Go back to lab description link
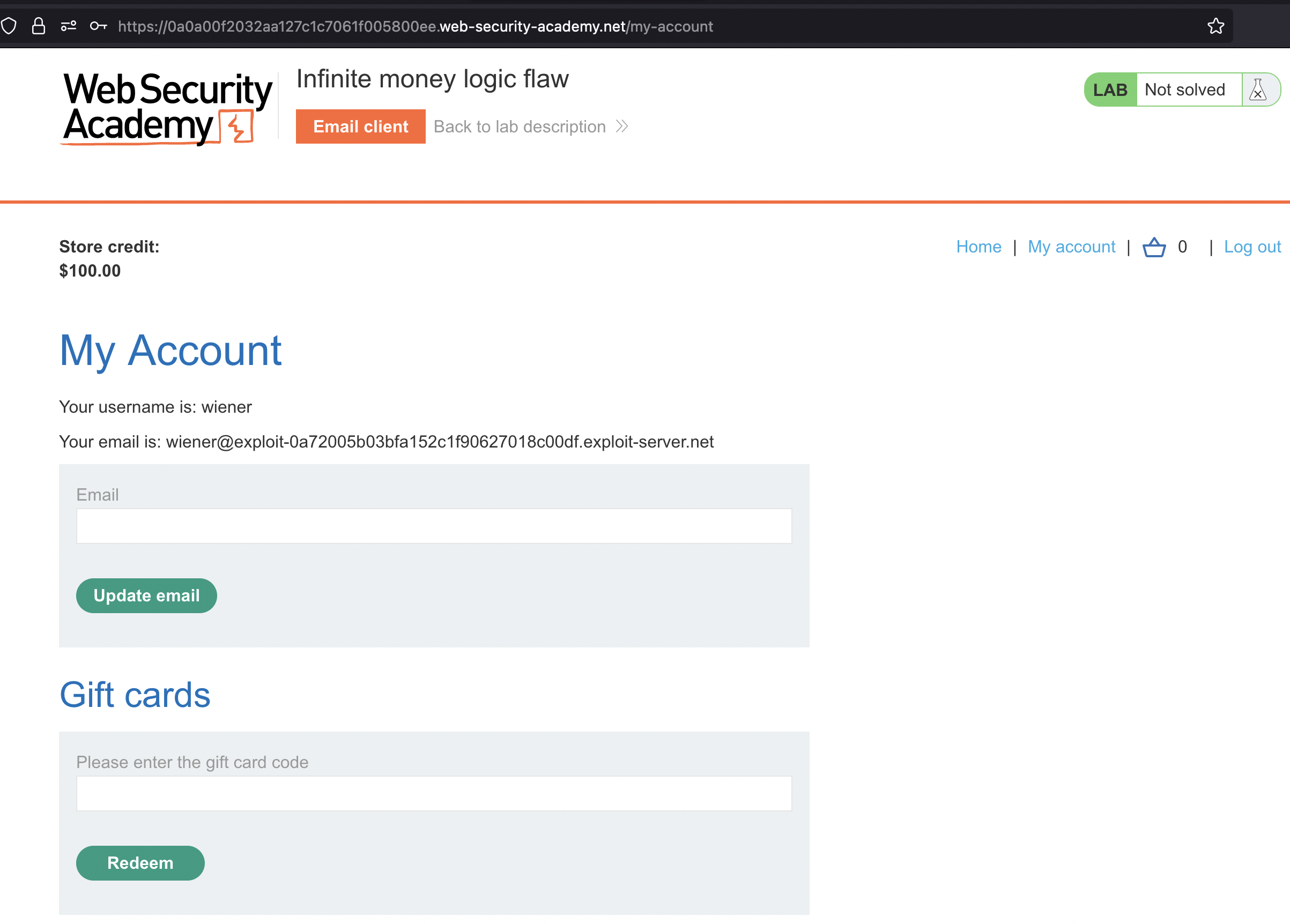The width and height of the screenshot is (1290, 924). coord(520,126)
